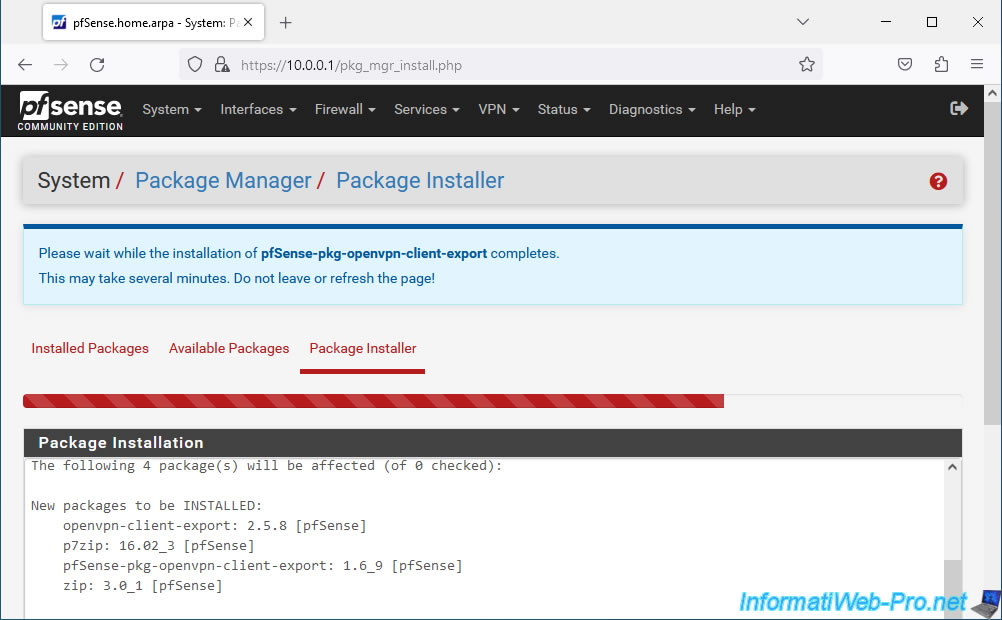Screen dimensions: 1002x620
Task: Open a new tab with plus button
Action: (x=286, y=23)
